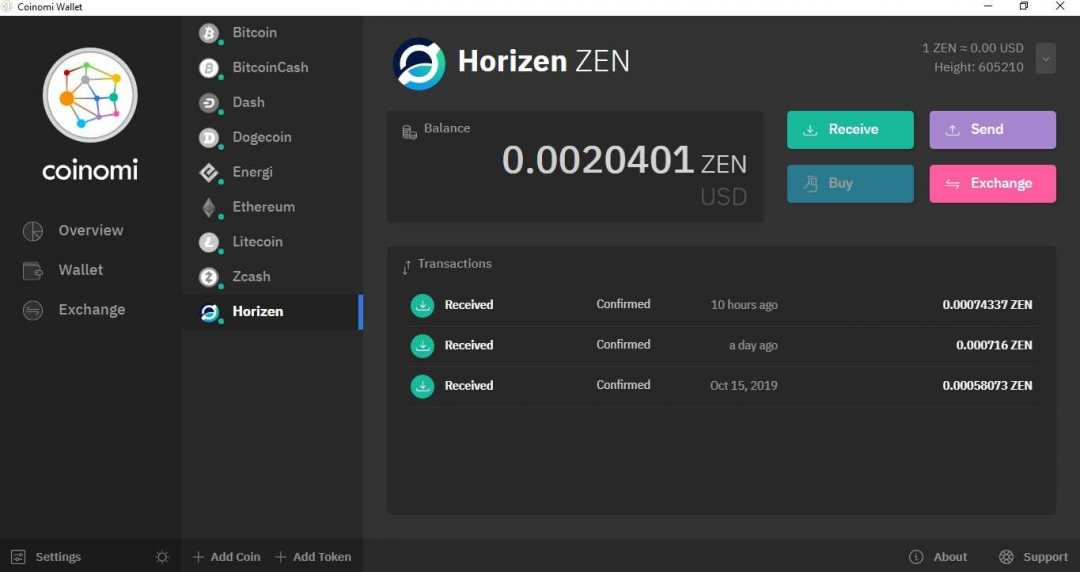
Task: Open the Zcash coin icon
Action: click(x=209, y=277)
